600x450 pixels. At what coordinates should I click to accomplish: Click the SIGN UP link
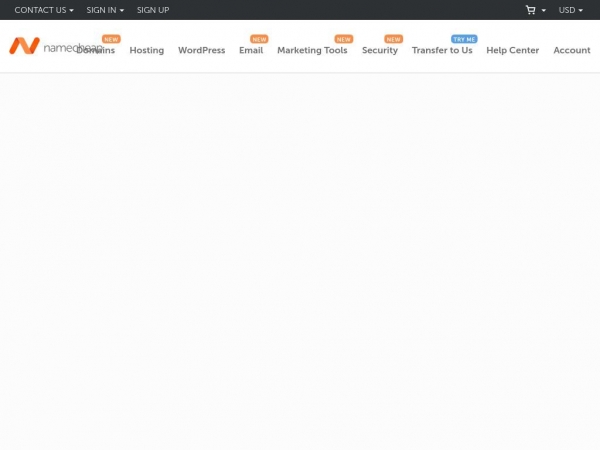(x=153, y=10)
